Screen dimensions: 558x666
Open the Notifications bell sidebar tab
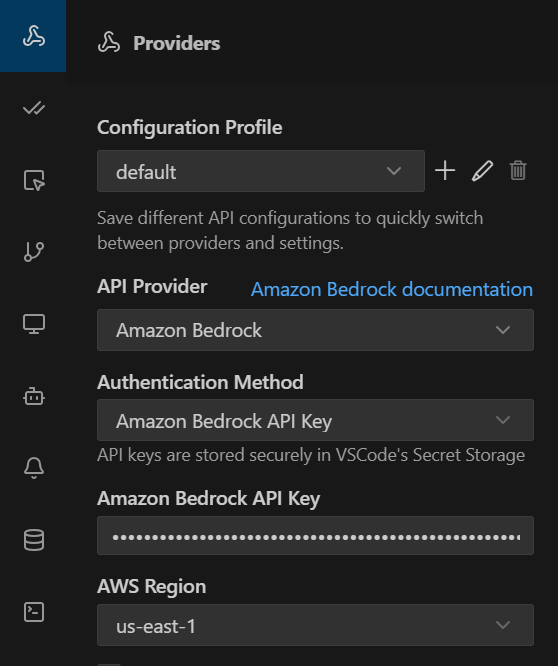(x=34, y=468)
